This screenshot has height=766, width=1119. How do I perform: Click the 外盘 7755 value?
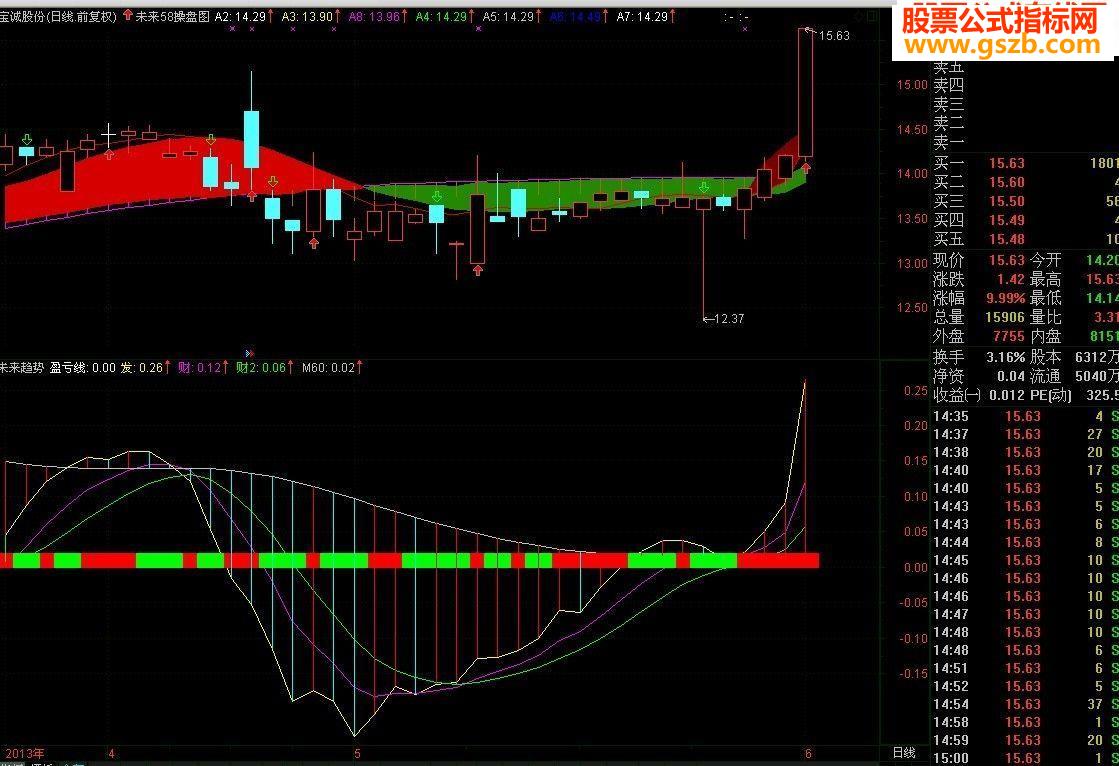[x=1008, y=336]
